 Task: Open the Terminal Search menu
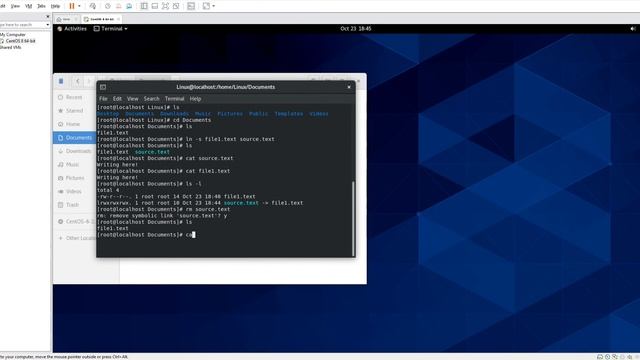[151, 99]
